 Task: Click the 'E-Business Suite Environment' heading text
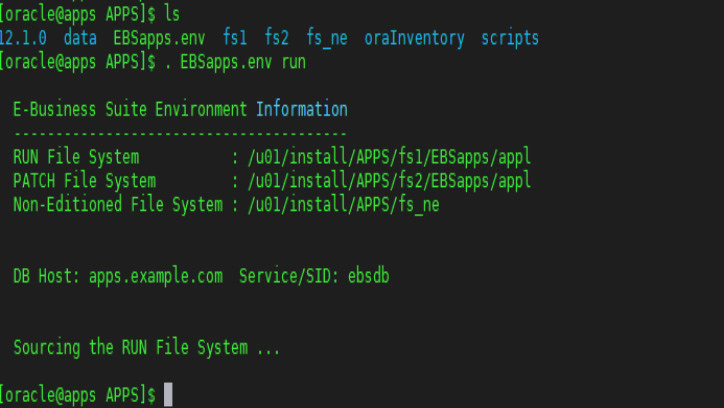(130, 109)
